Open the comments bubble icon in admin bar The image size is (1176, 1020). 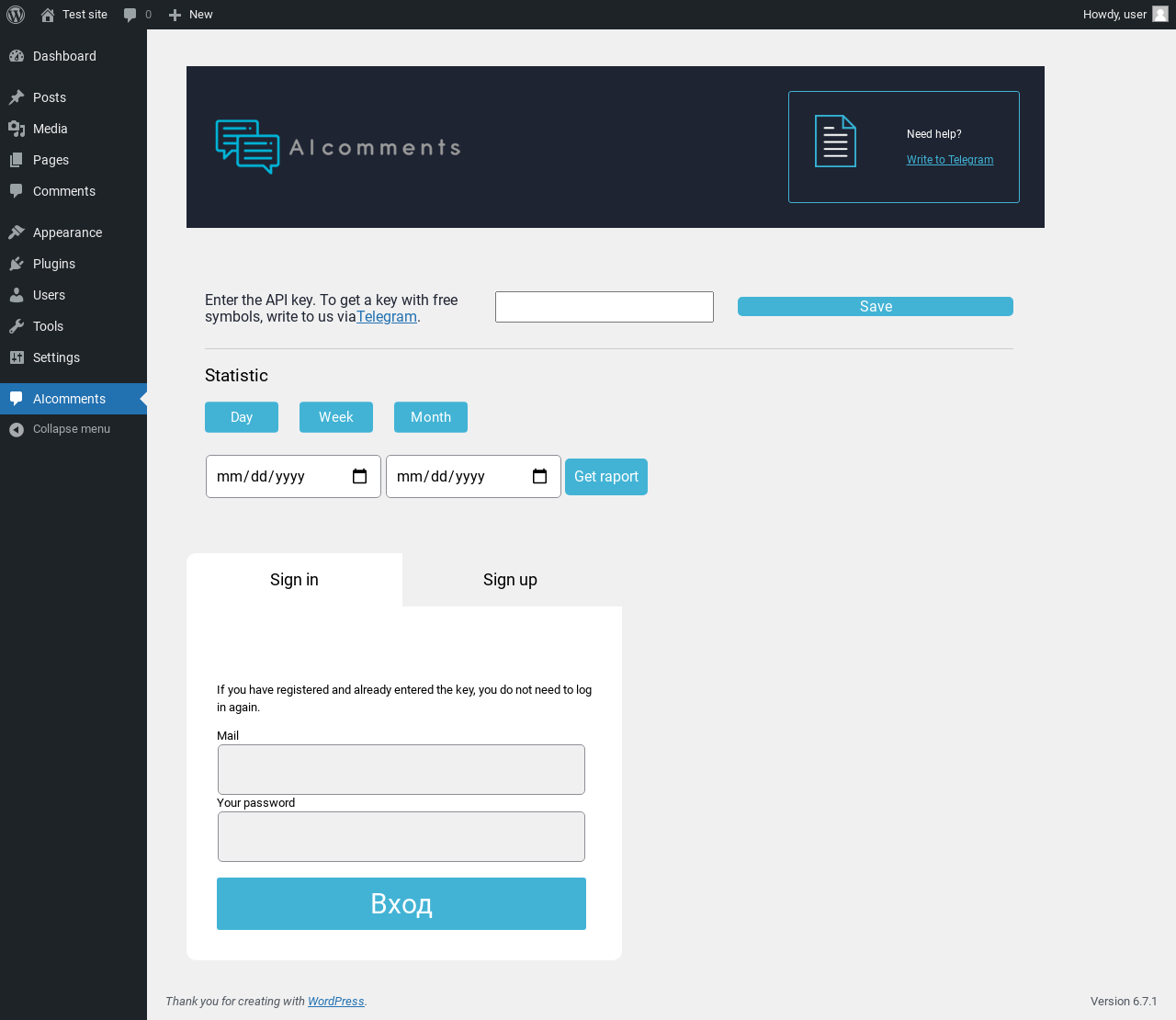130,15
